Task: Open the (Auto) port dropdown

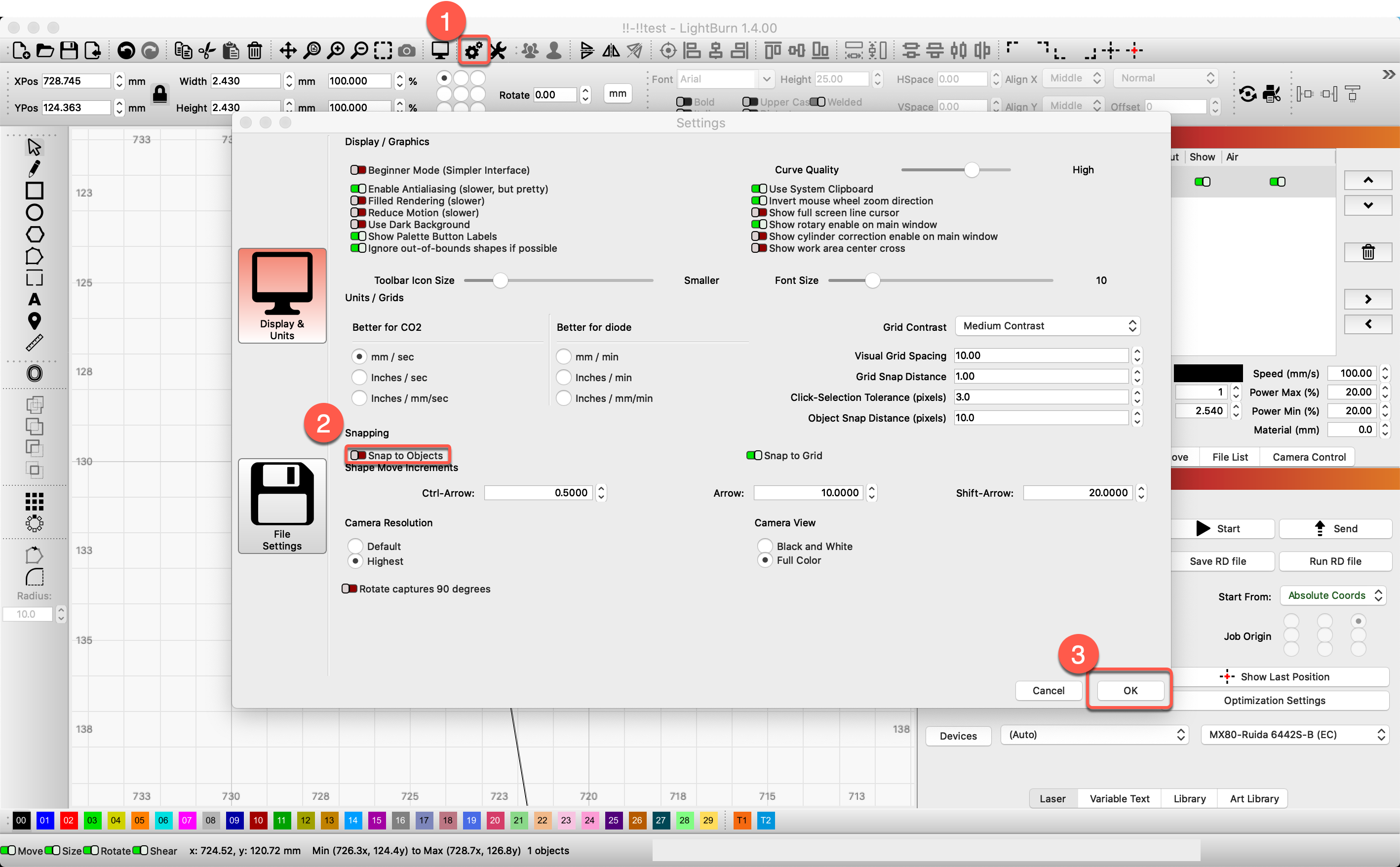Action: click(1095, 735)
